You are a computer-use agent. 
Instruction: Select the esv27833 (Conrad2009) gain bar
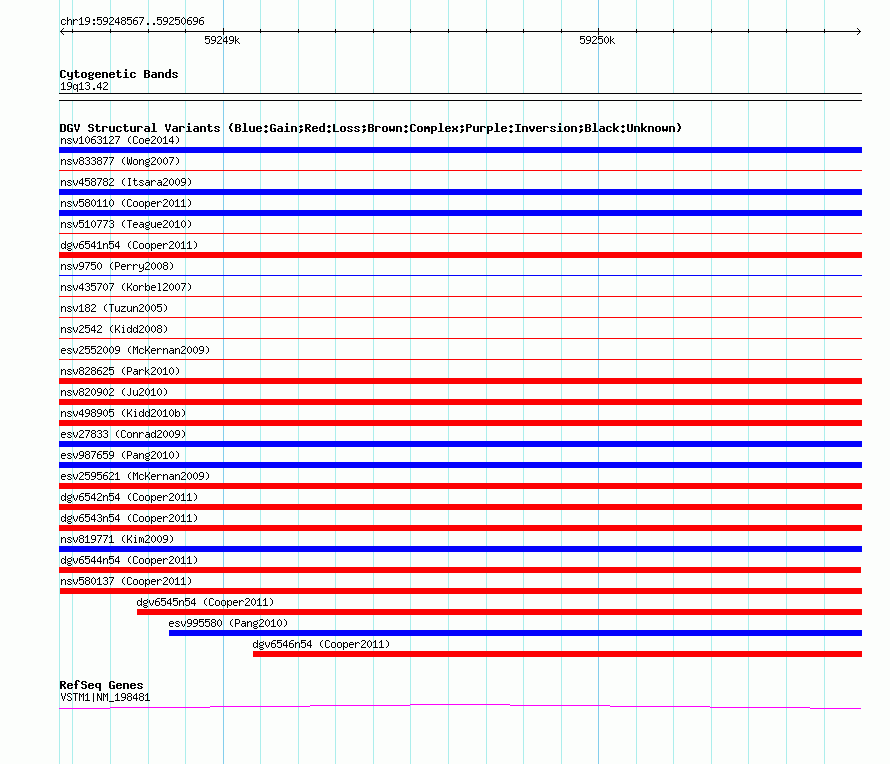(460, 444)
